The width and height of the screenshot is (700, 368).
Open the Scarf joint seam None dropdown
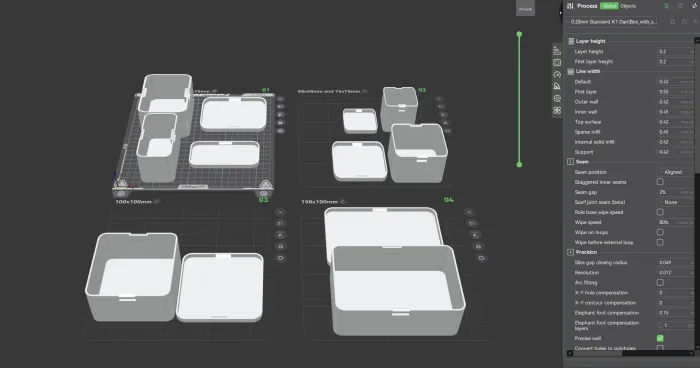point(675,202)
